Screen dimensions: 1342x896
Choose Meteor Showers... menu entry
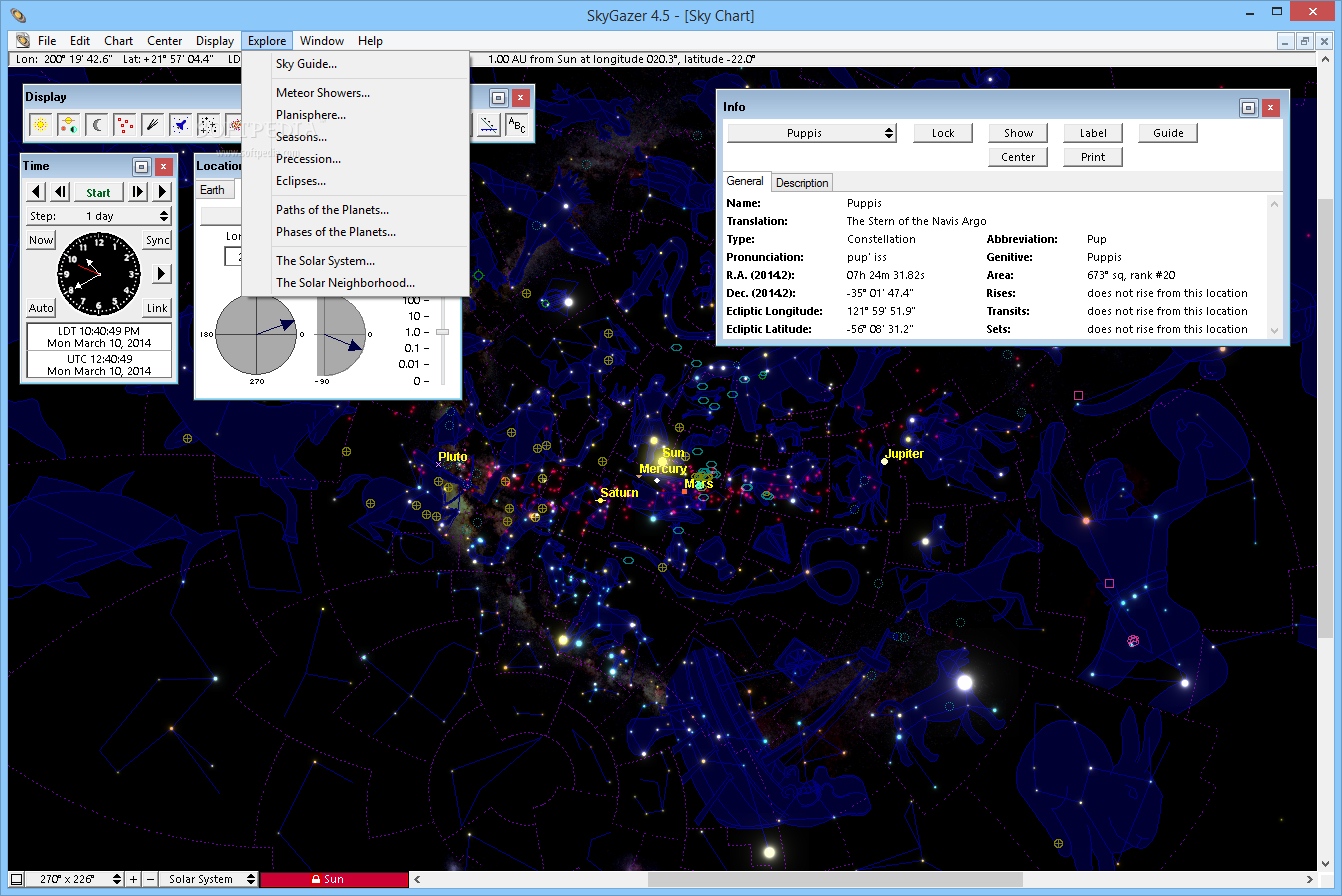[x=355, y=93]
